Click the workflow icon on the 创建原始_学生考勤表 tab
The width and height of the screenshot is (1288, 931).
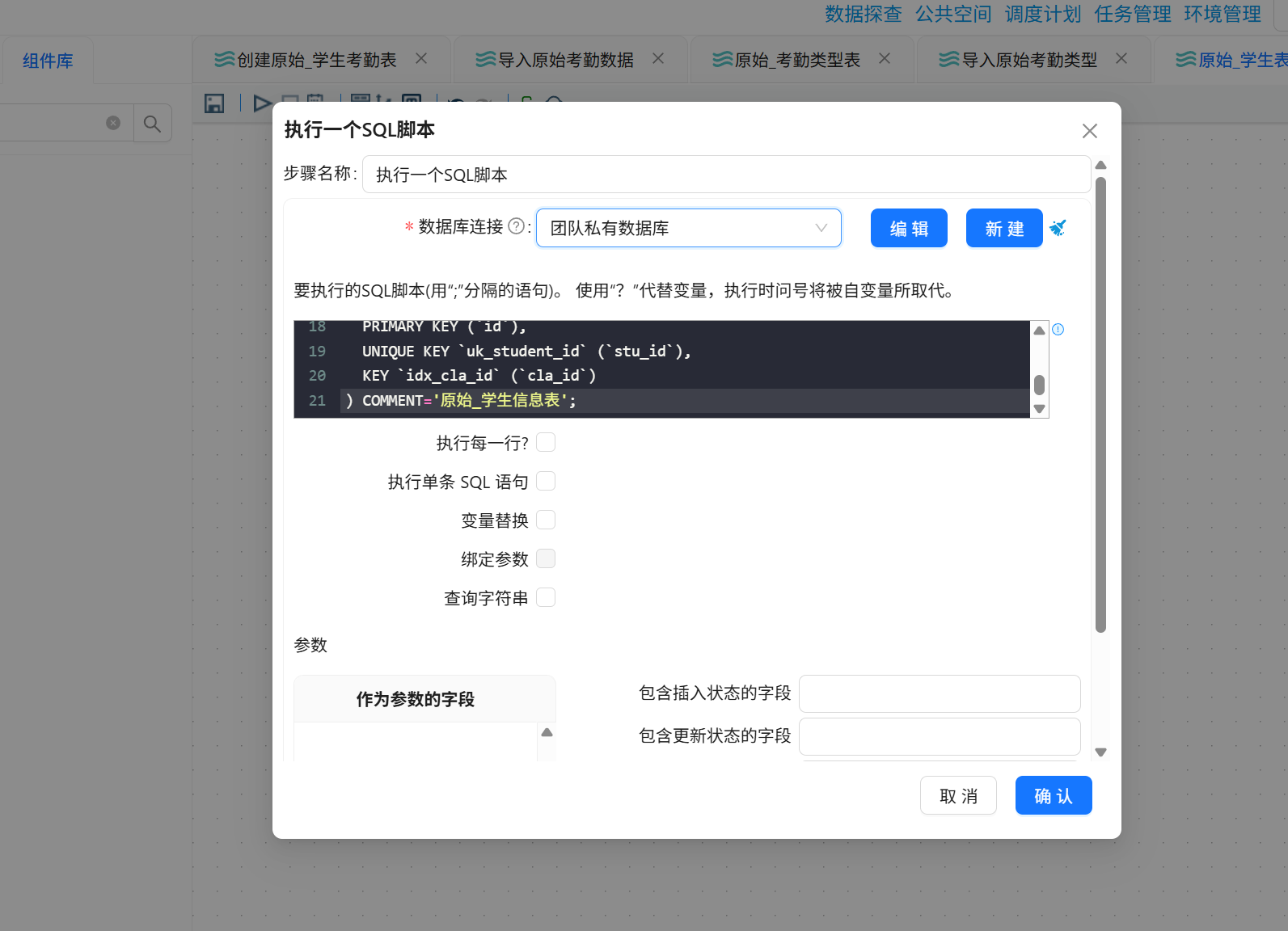[x=224, y=59]
